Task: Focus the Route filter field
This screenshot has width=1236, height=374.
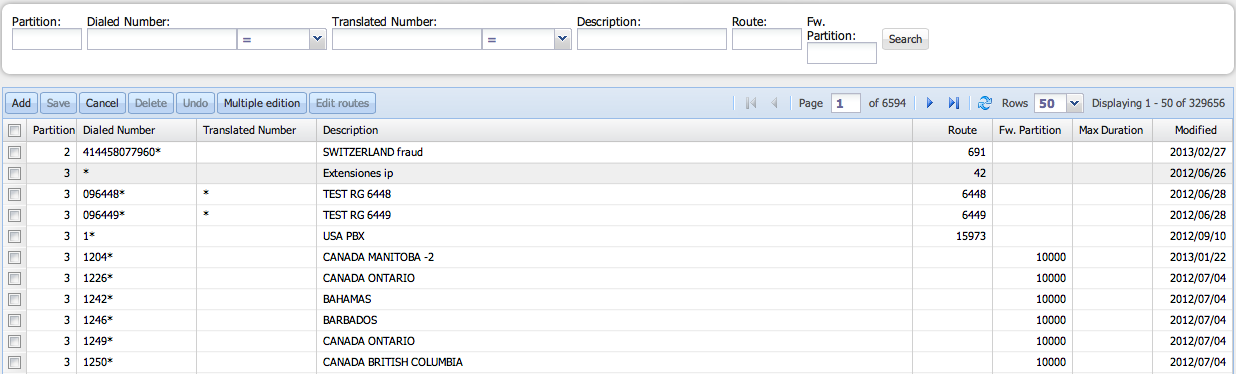Action: point(767,39)
